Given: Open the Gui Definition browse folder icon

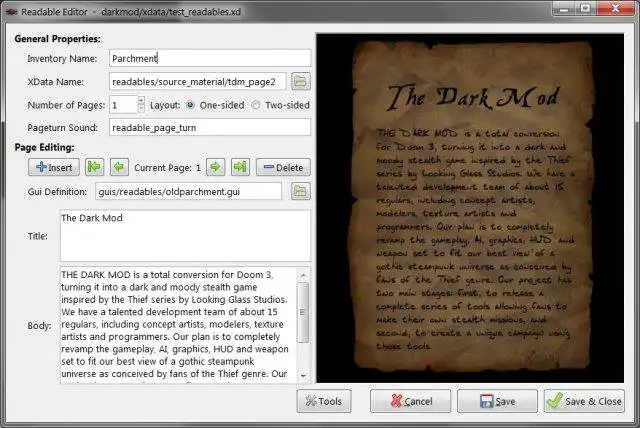Looking at the screenshot, I should (x=300, y=191).
